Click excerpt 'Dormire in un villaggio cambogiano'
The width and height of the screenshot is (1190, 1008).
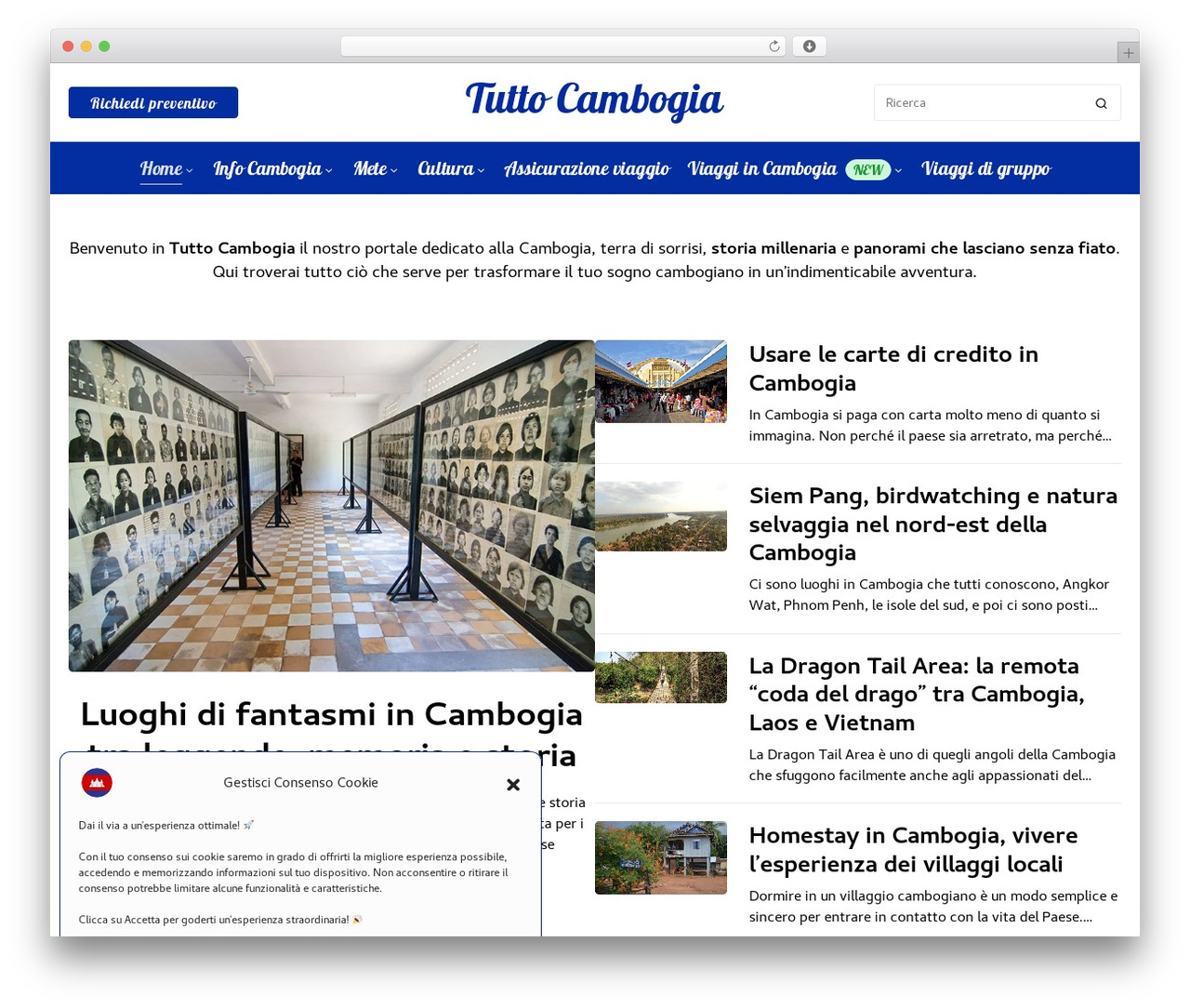933,906
